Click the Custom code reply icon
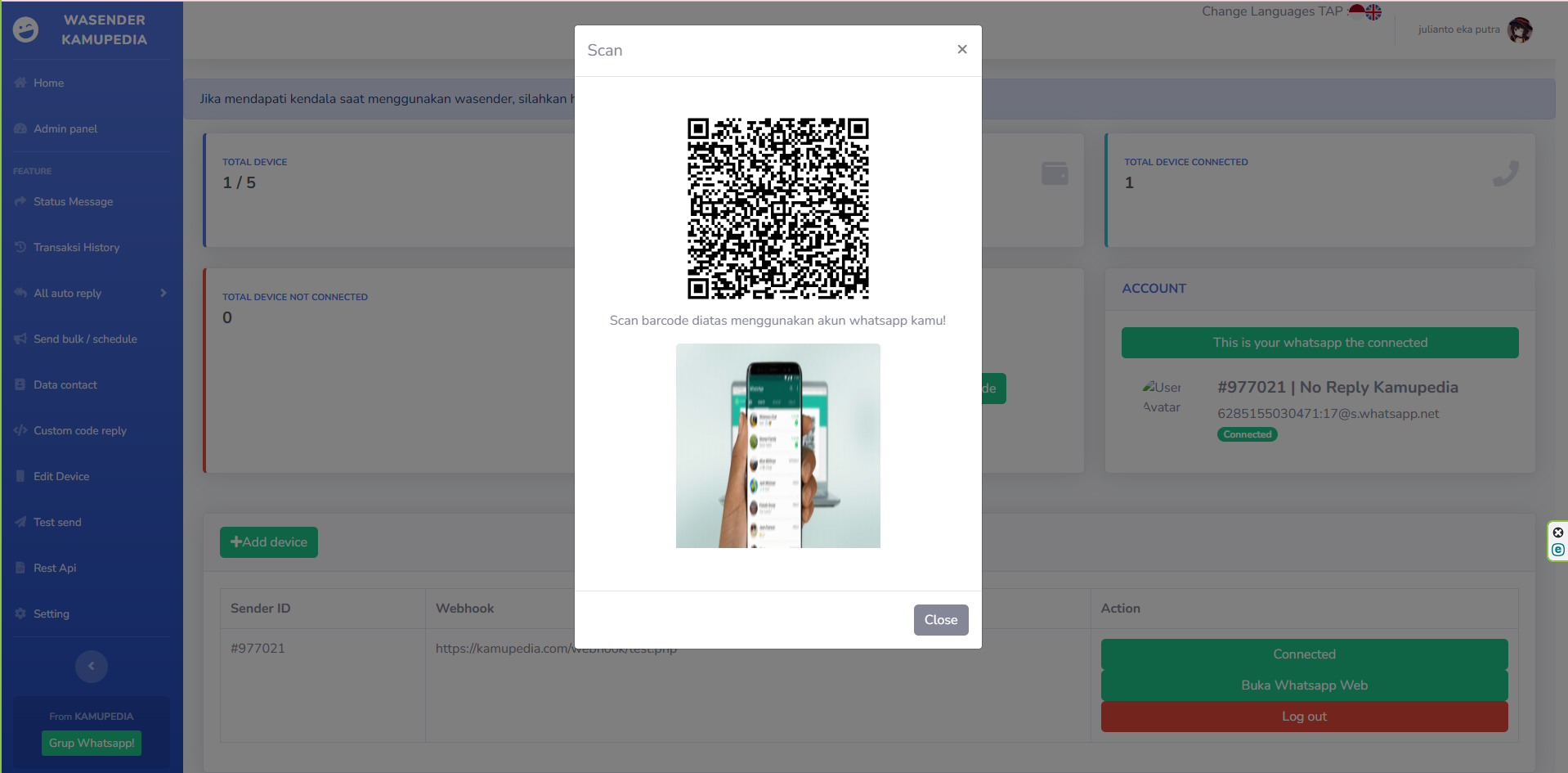The height and width of the screenshot is (773, 1568). point(20,430)
